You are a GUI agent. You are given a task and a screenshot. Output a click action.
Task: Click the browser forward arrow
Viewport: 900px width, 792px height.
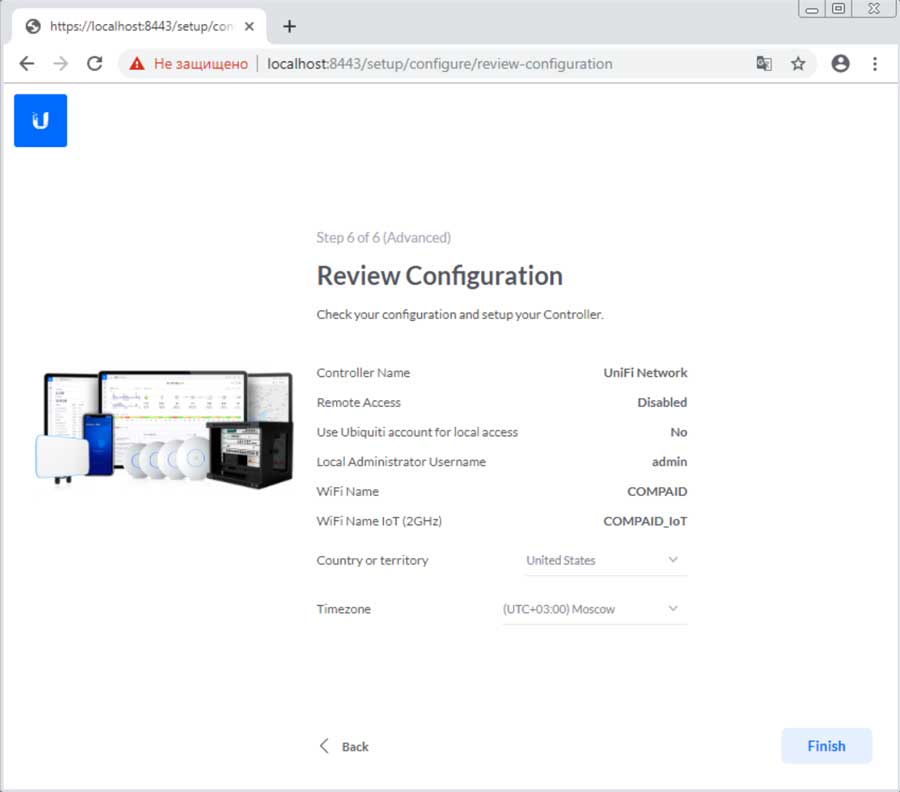click(x=60, y=63)
